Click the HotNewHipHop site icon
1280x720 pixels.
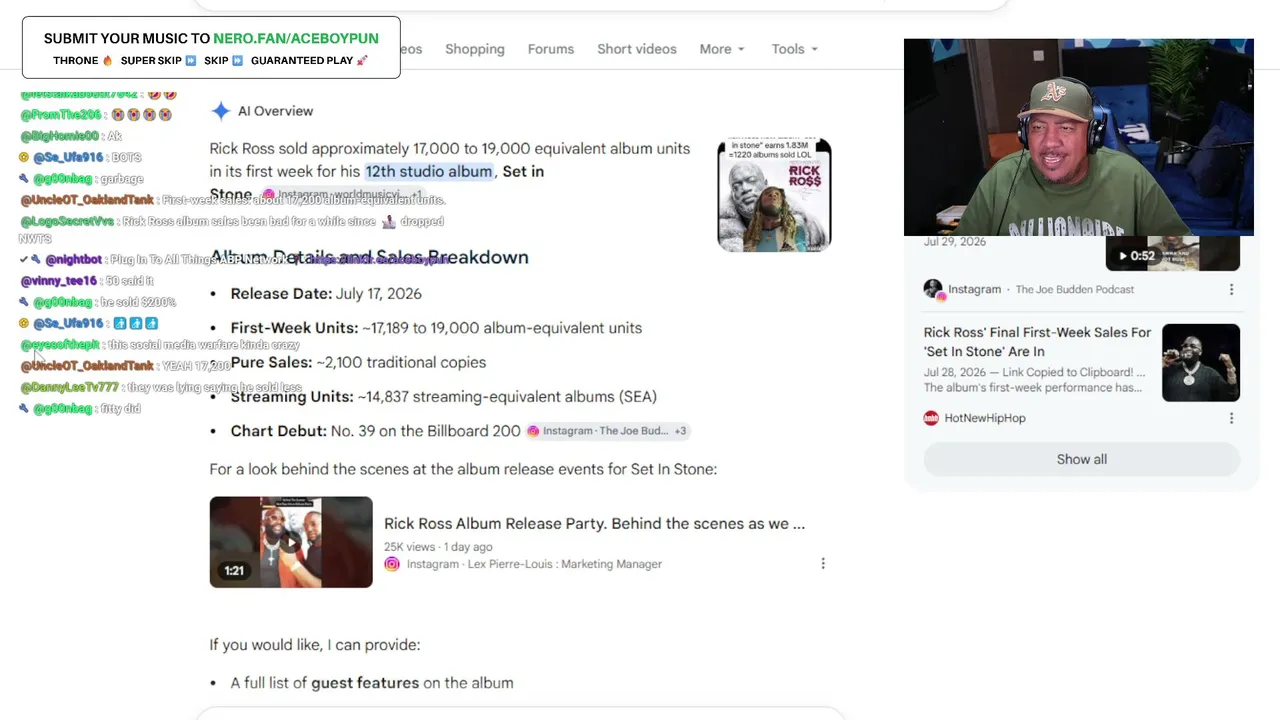tap(931, 418)
